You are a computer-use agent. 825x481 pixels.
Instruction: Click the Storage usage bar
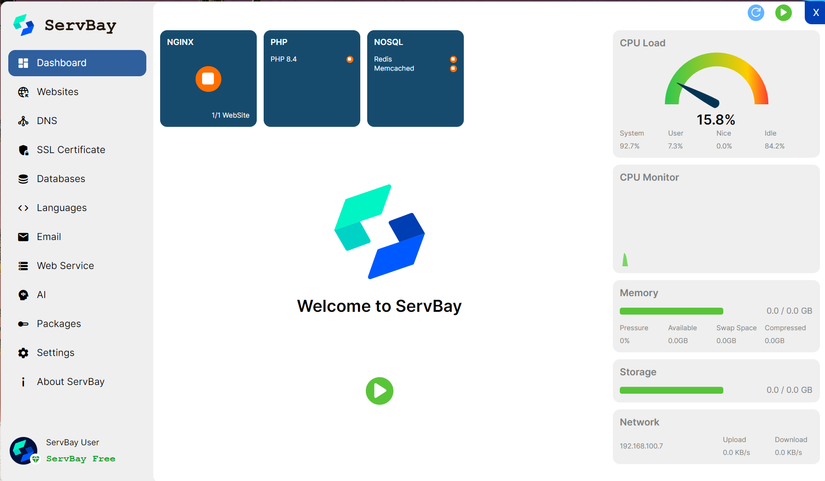(x=671, y=390)
